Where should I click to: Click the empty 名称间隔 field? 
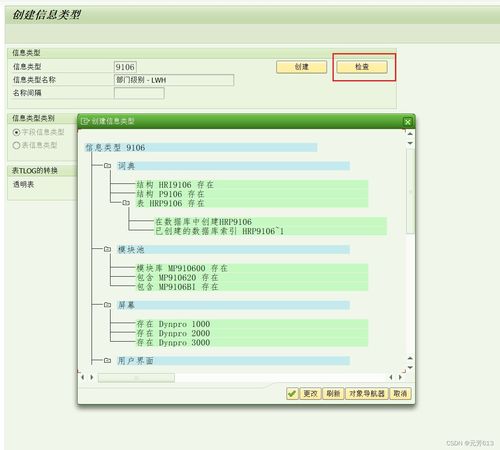coord(139,93)
